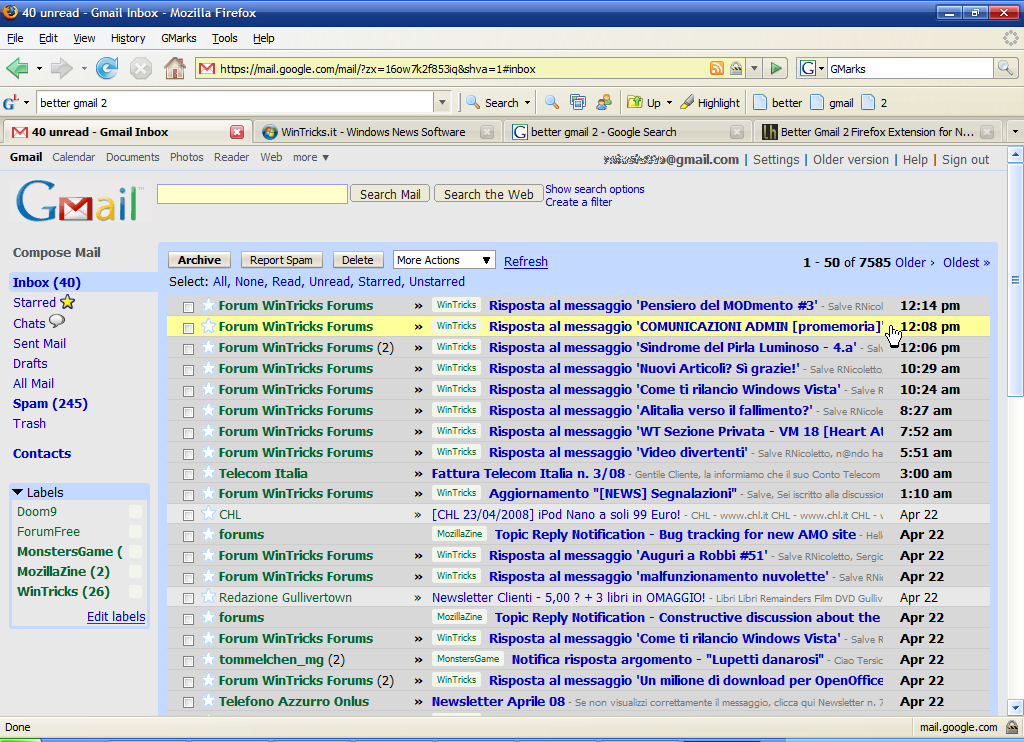
Task: Open the Google toolbar search box dropdown
Action: pyautogui.click(x=442, y=103)
